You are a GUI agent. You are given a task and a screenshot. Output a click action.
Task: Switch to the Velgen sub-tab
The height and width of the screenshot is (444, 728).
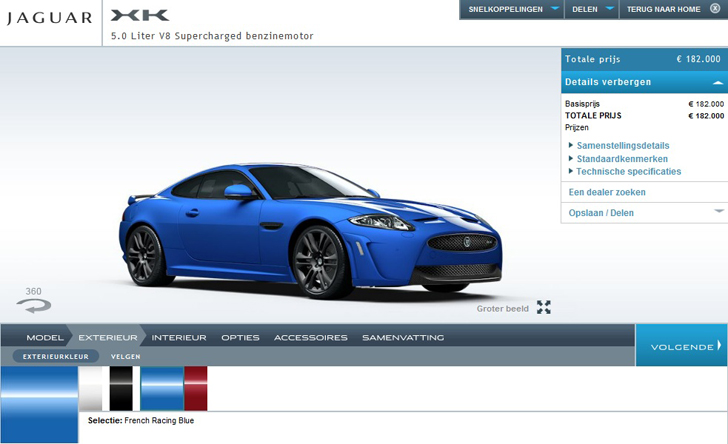(125, 357)
